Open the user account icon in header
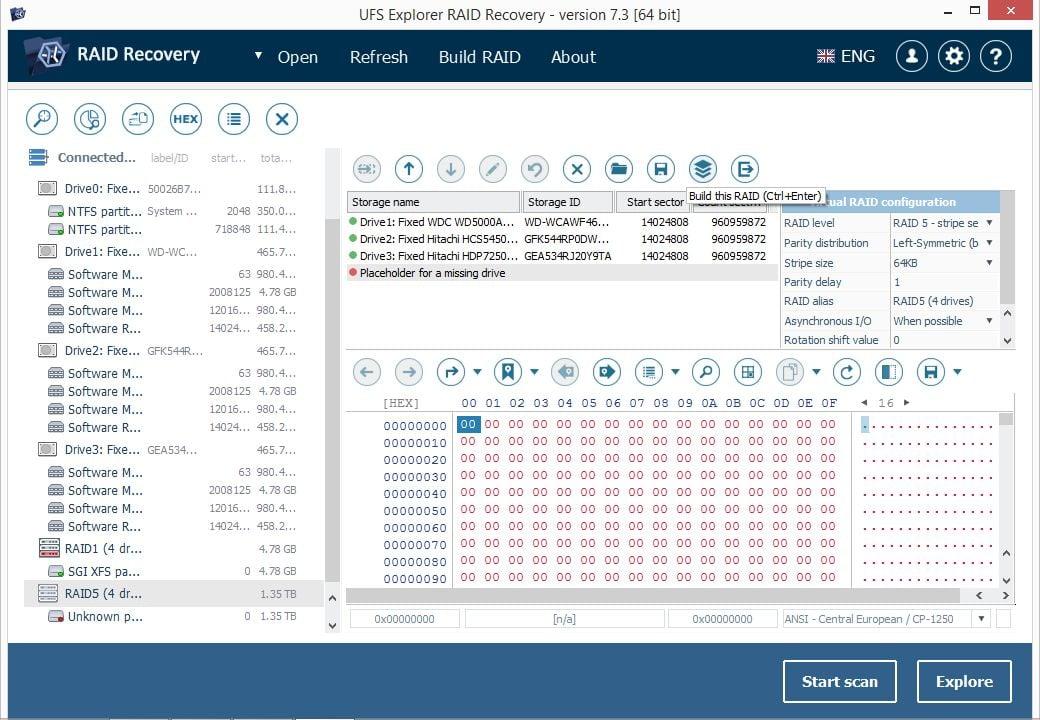The width and height of the screenshot is (1040, 720). click(x=912, y=56)
